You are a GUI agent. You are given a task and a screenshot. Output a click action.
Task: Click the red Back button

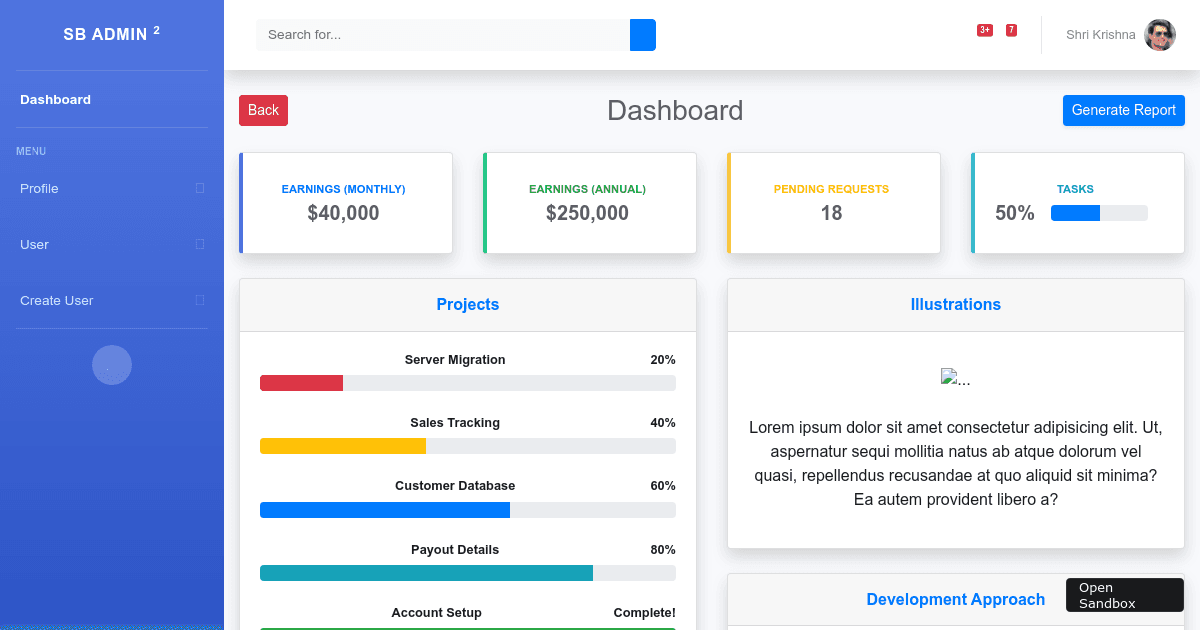pyautogui.click(x=263, y=110)
